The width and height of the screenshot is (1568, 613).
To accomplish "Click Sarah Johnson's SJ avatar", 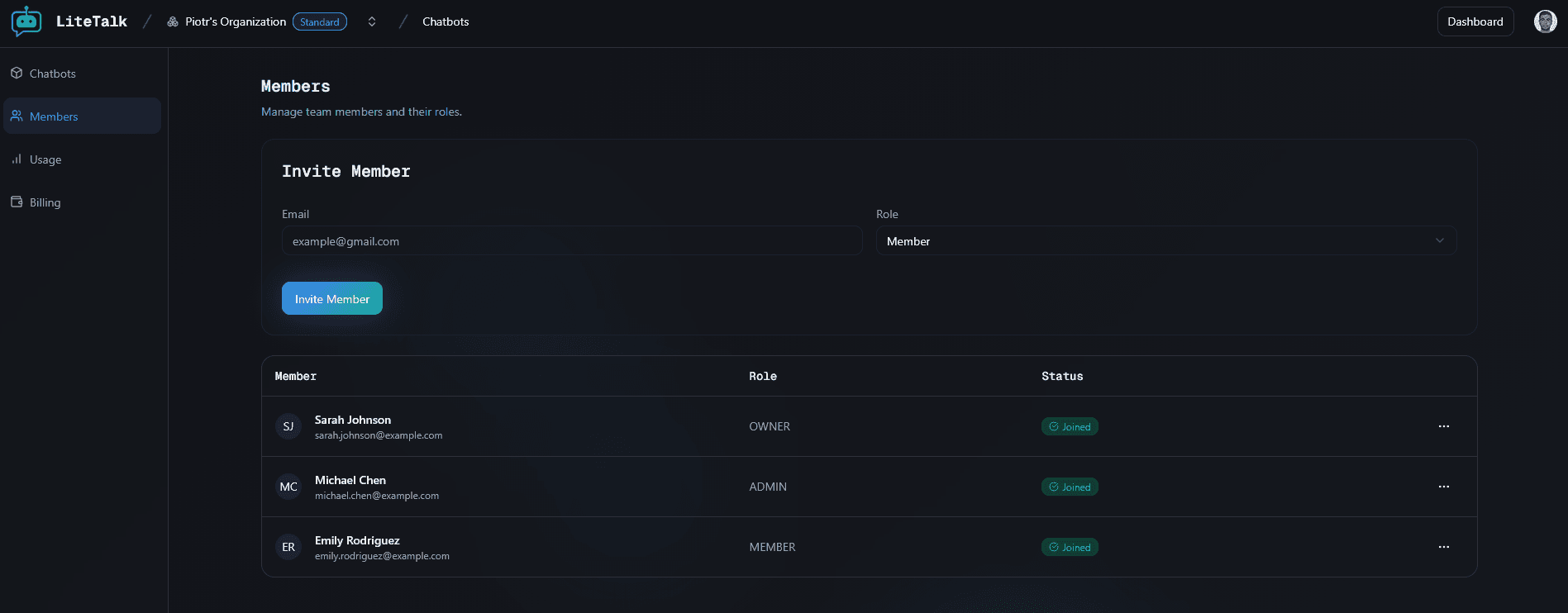I will coord(288,426).
